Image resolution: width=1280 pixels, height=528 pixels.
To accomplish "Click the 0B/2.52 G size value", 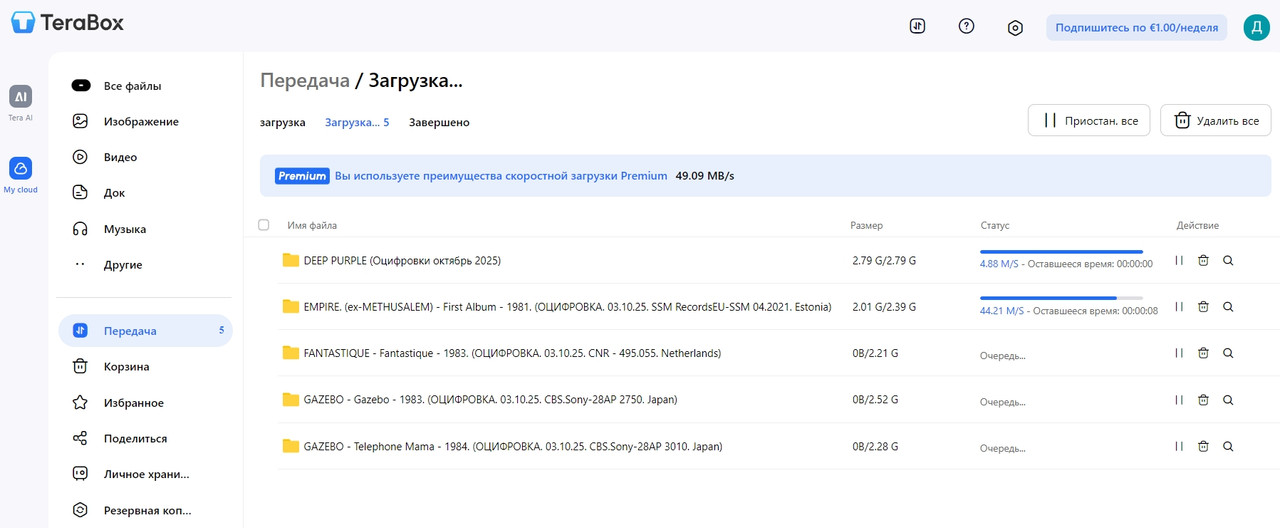I will pyautogui.click(x=875, y=400).
